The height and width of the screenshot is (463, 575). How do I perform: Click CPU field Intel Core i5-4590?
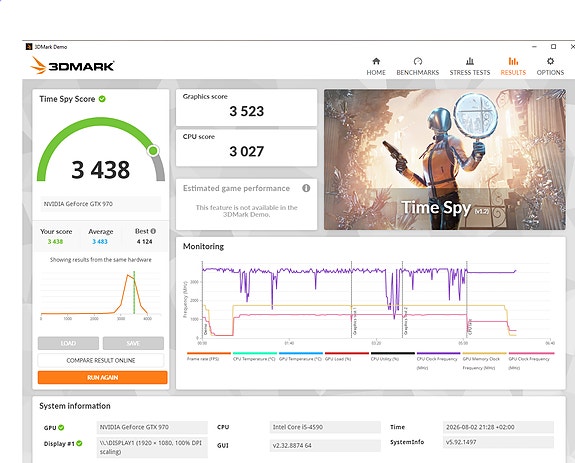325,427
